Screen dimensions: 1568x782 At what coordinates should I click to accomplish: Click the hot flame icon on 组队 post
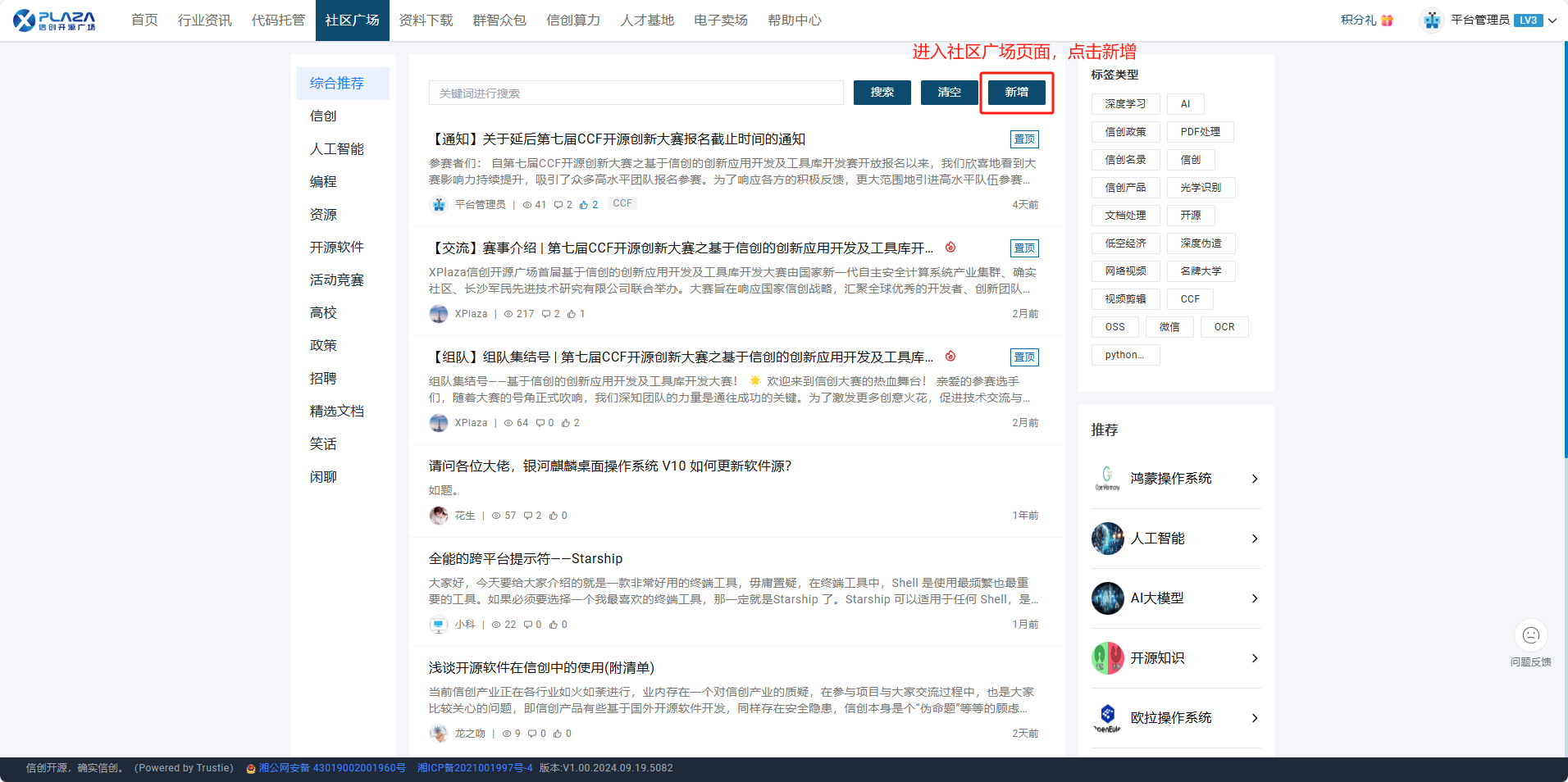[x=950, y=357]
